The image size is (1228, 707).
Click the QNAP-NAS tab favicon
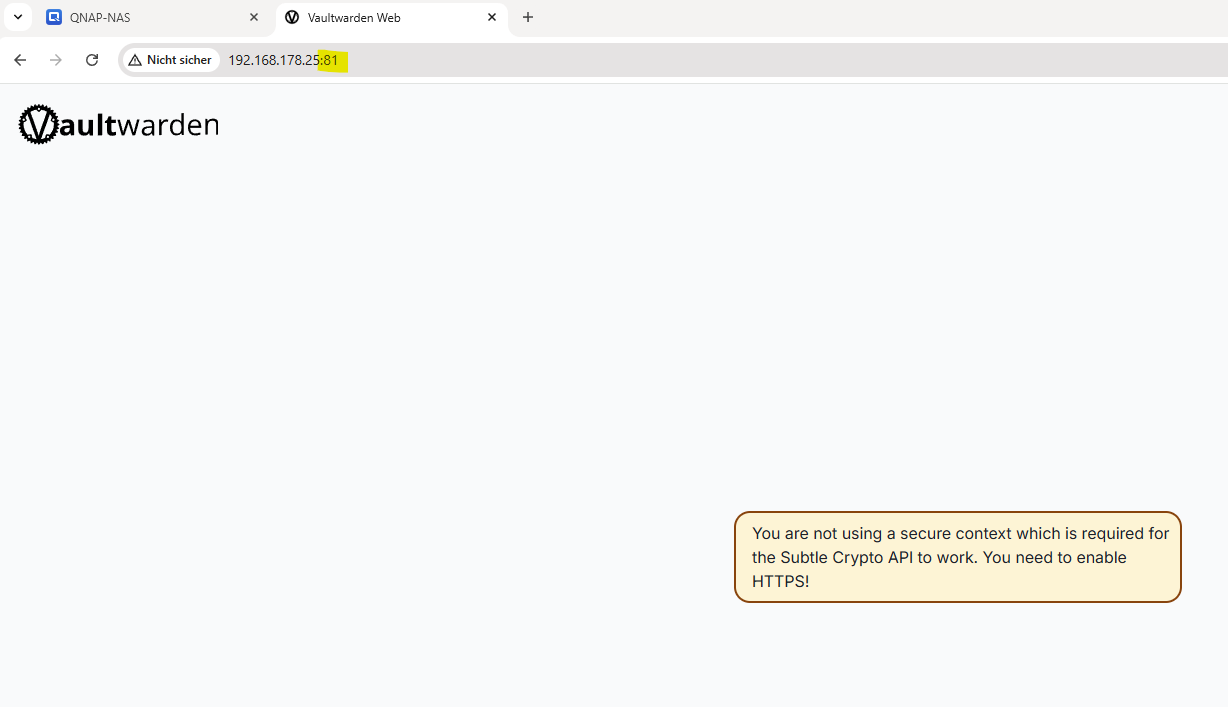(54, 17)
